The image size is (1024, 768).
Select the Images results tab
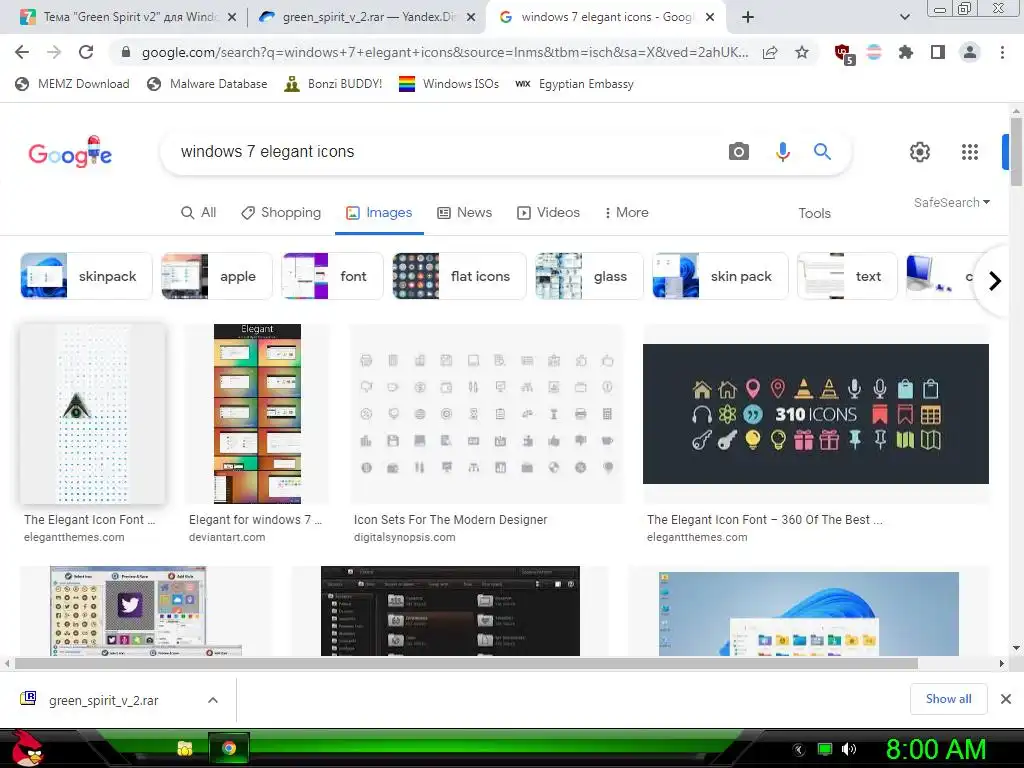379,212
